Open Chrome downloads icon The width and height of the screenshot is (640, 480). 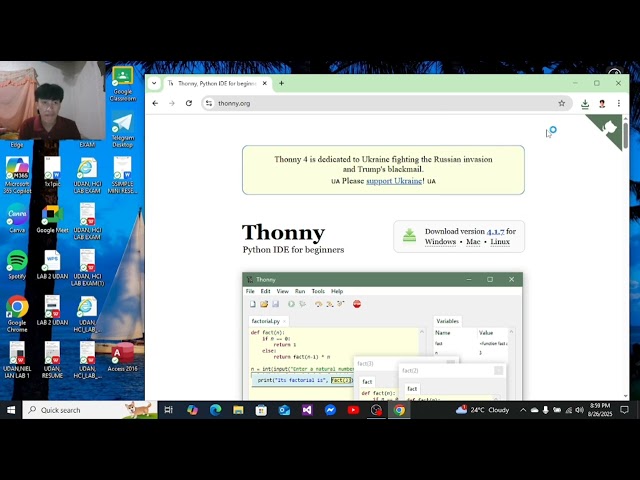(x=585, y=104)
